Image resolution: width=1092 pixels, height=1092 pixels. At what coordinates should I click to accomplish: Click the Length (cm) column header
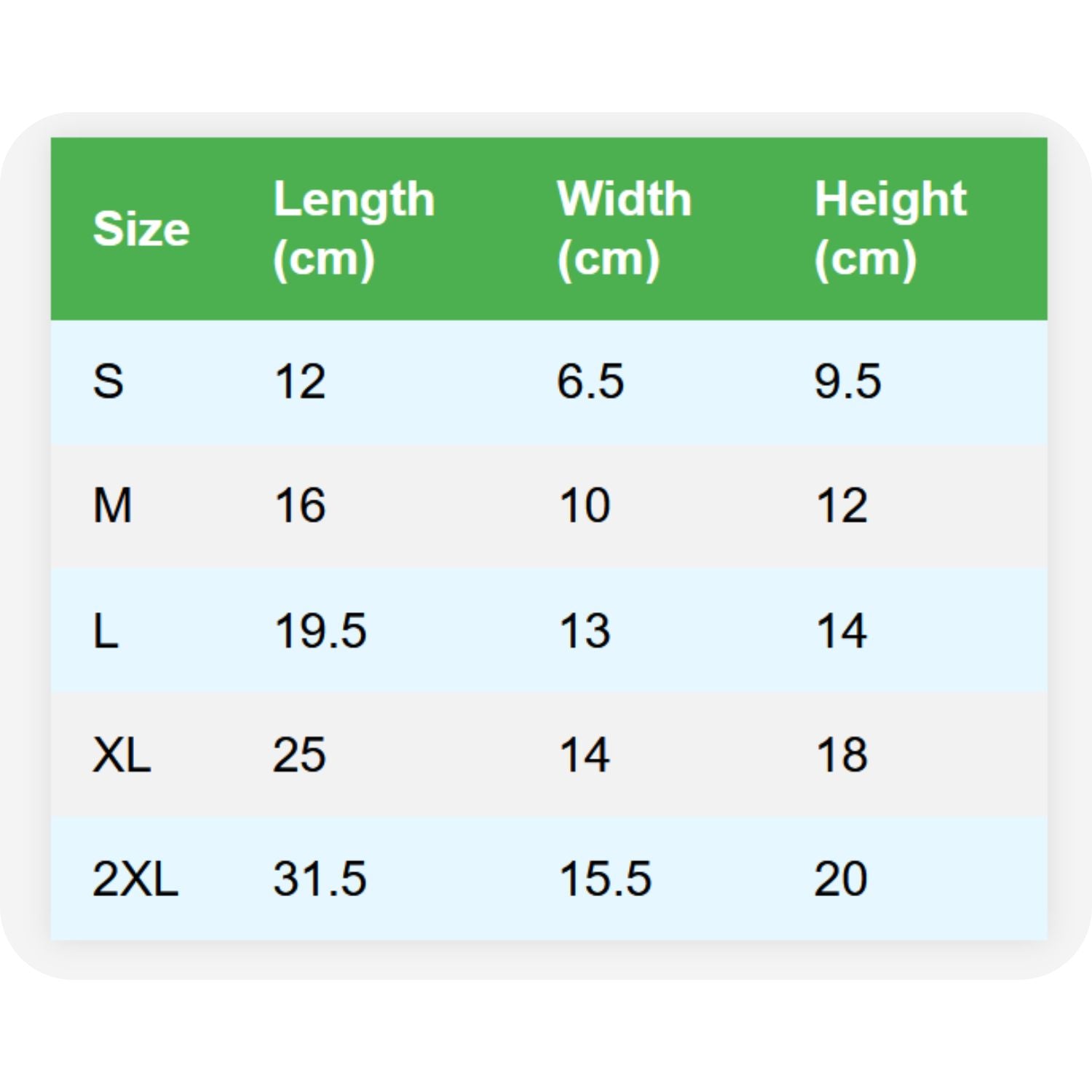tap(354, 229)
